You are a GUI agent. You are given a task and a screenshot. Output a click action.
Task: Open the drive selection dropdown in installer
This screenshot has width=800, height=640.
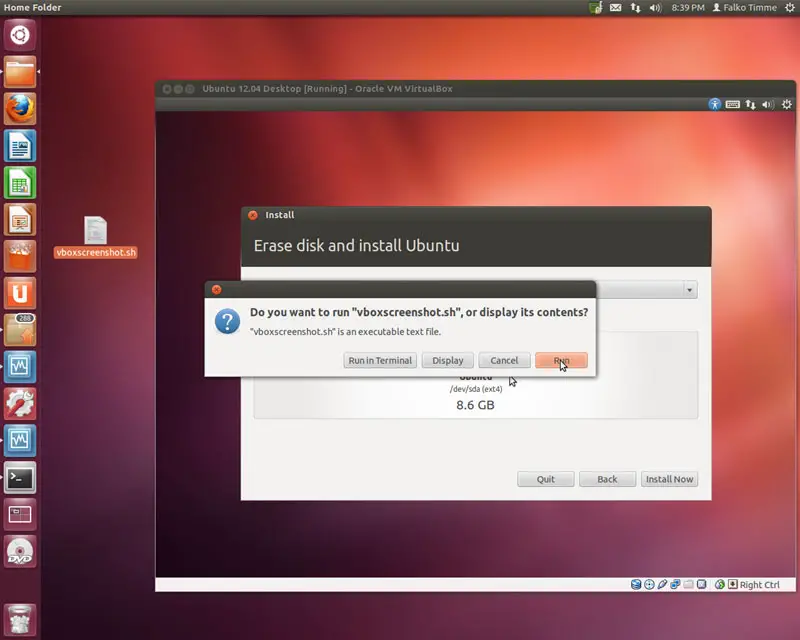[x=689, y=290]
